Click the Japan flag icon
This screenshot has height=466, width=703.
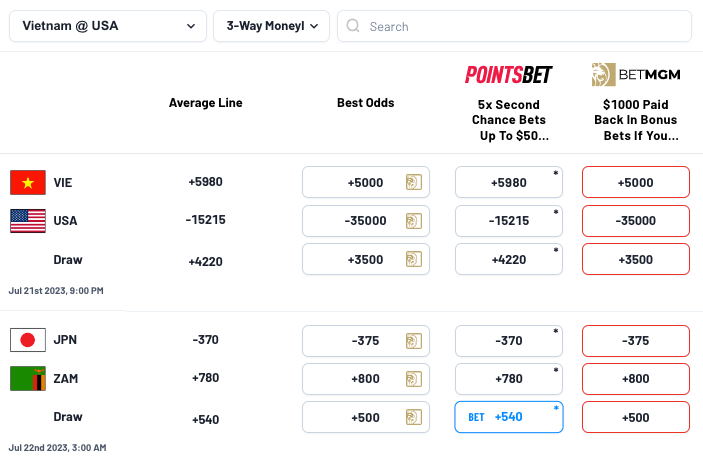pyautogui.click(x=28, y=340)
